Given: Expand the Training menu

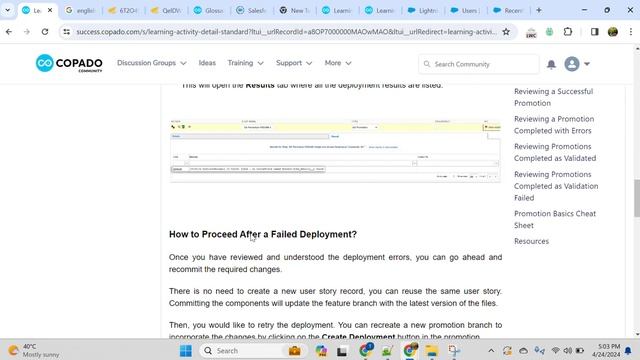Looking at the screenshot, I should click(245, 63).
